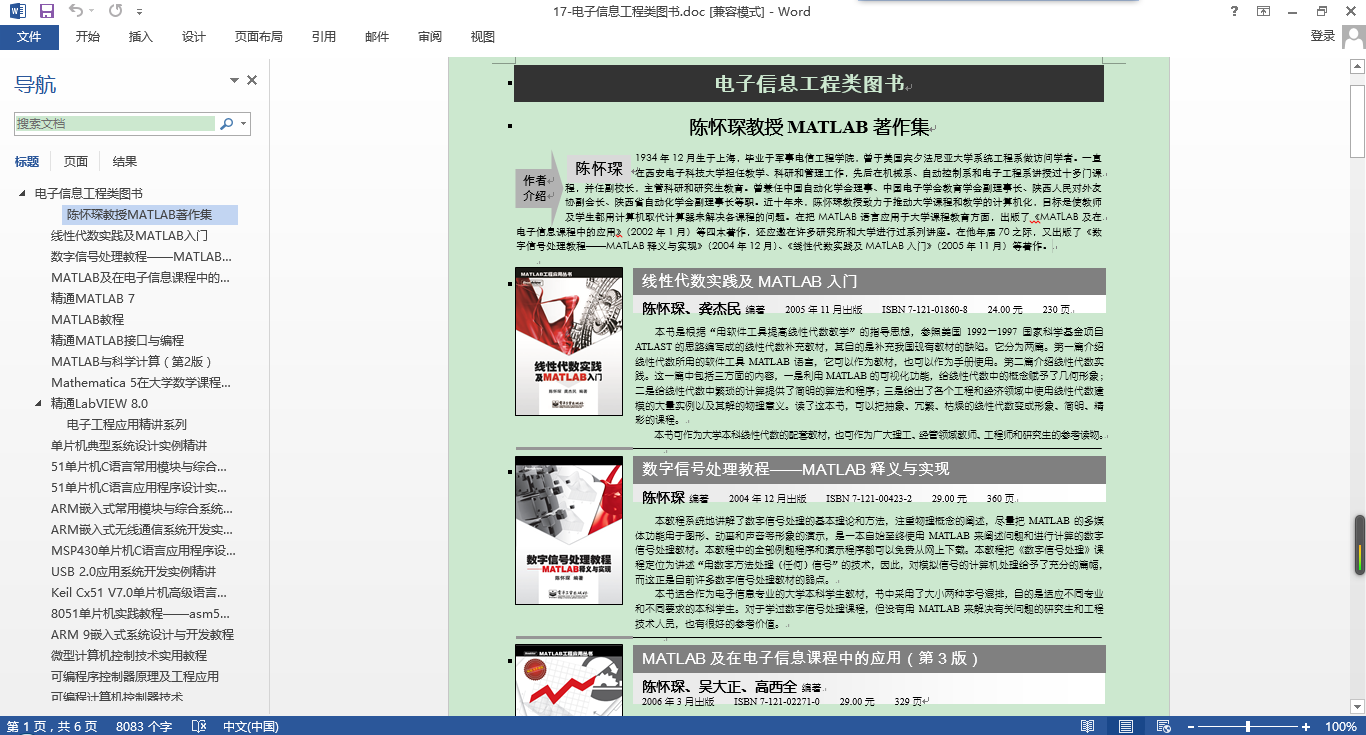
Task: Open Word Help question mark icon
Action: [1235, 11]
